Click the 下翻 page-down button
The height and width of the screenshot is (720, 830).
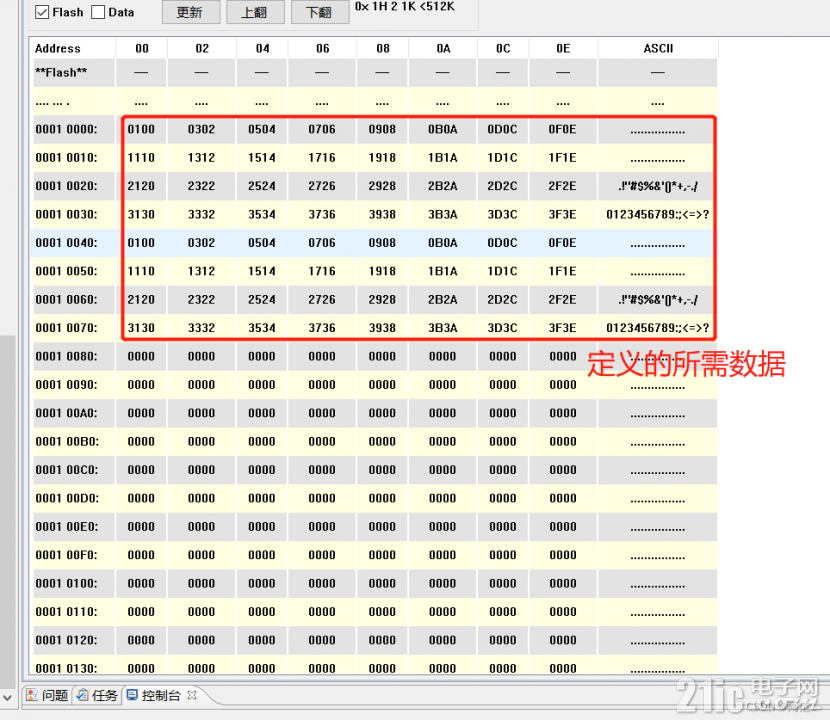[x=320, y=12]
